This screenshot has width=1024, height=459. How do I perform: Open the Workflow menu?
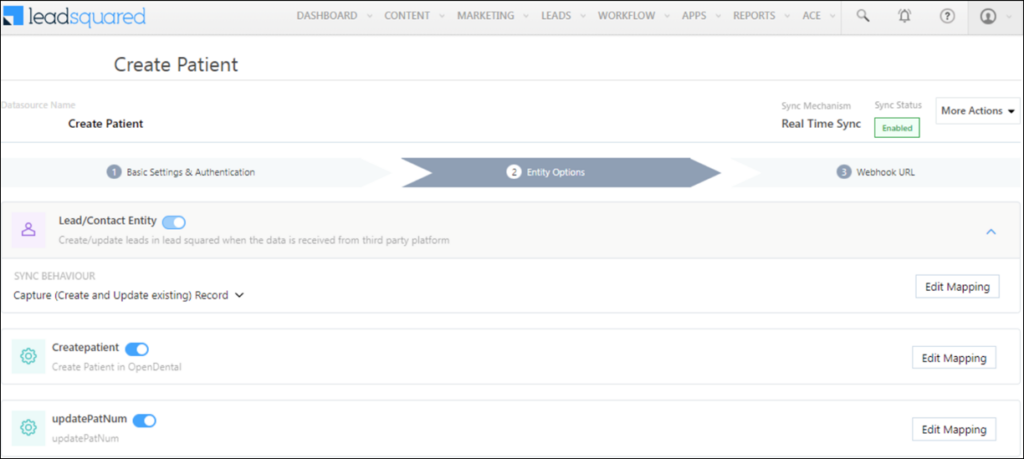[x=628, y=17]
